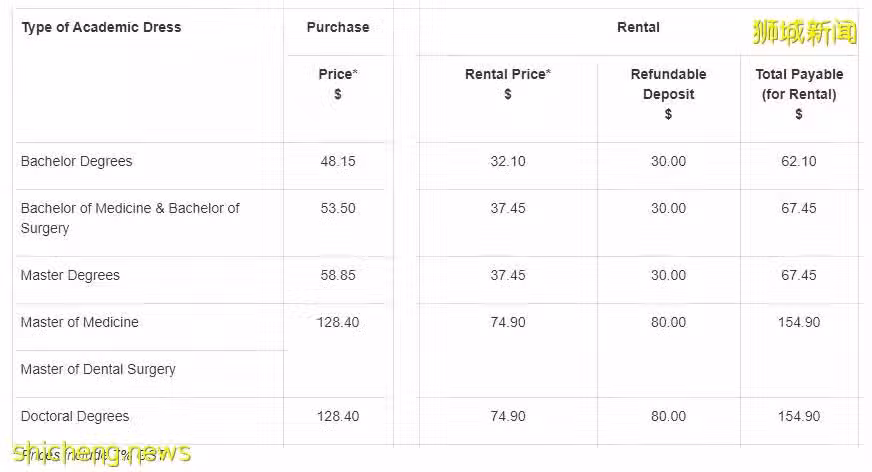Select the Master Degrees row label
Screen dimensions: 872x472
[x=70, y=275]
